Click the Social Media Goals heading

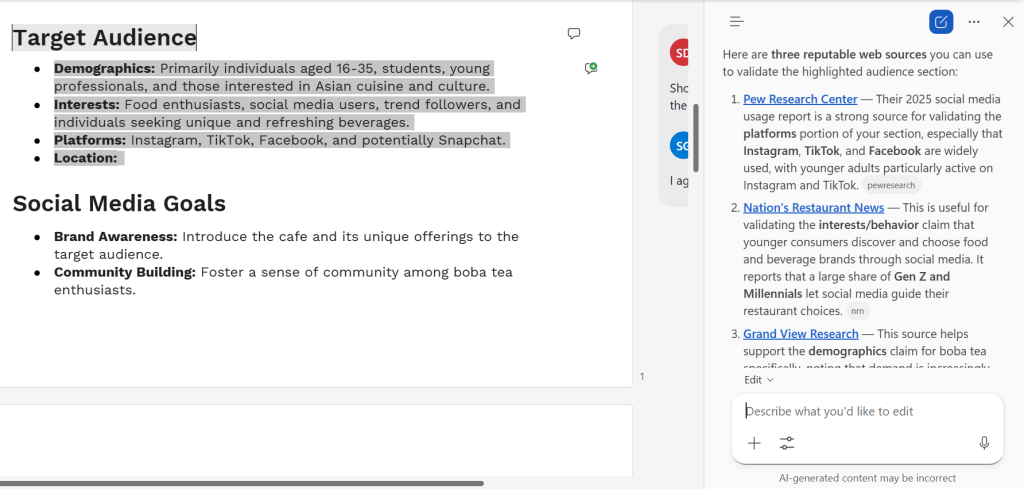click(119, 204)
